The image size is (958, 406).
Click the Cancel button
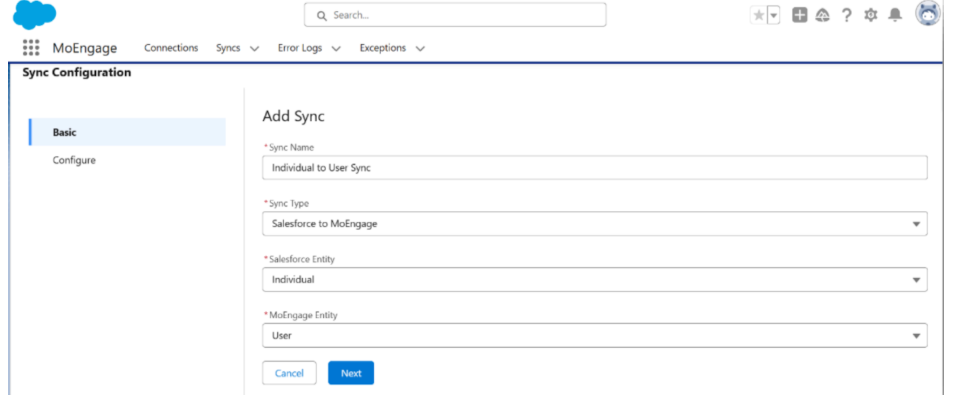[x=289, y=373]
